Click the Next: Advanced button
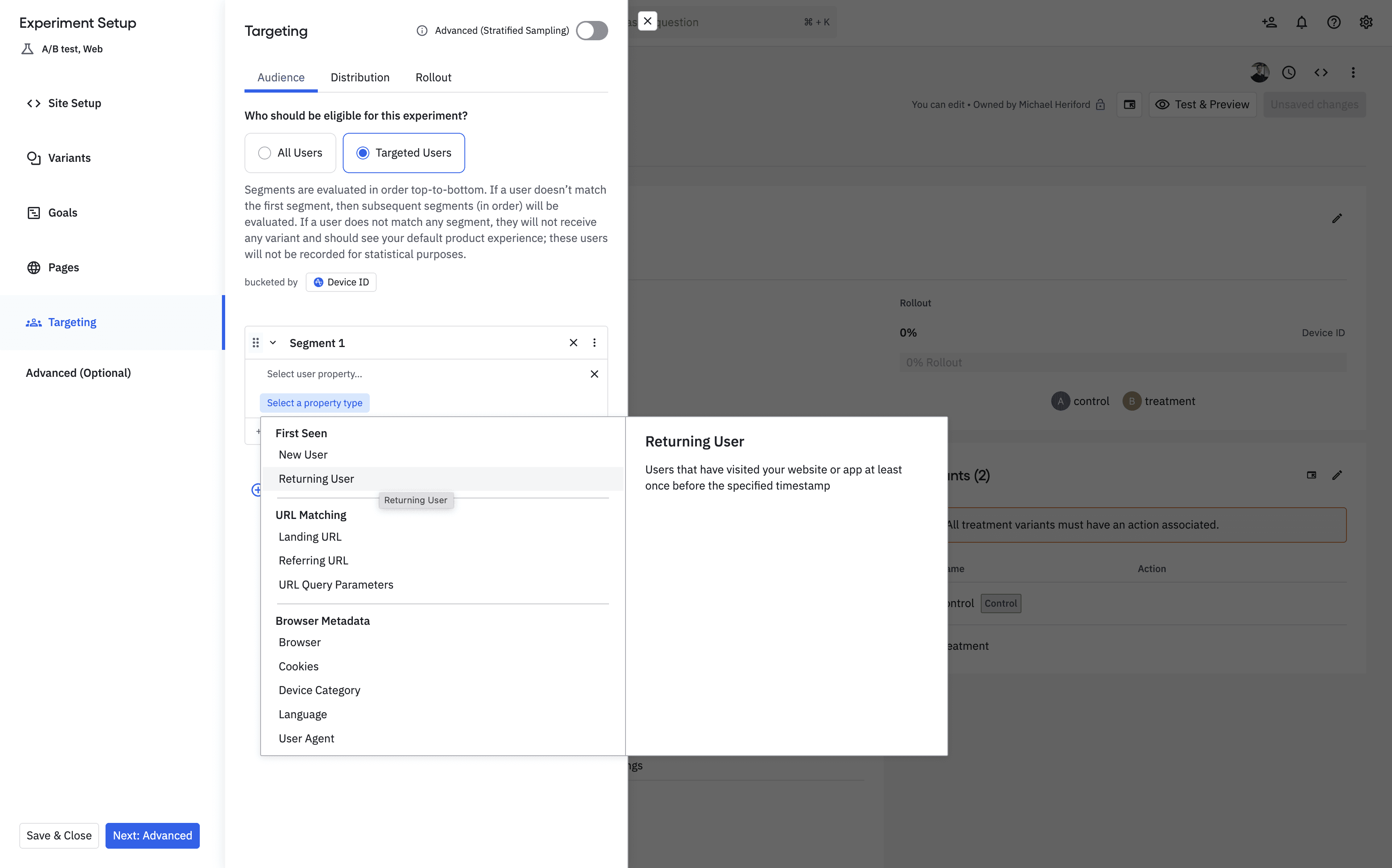 pos(152,835)
